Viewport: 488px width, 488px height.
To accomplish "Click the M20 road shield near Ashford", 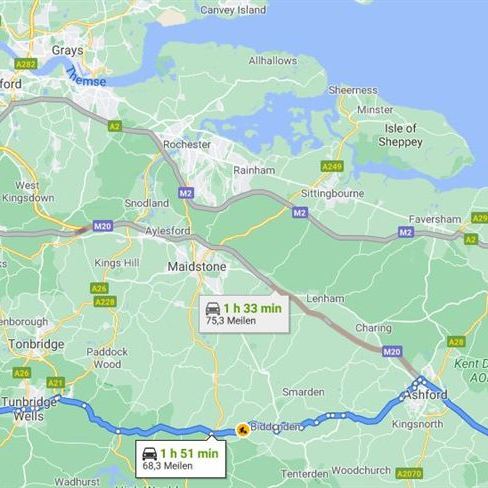I will coord(392,351).
